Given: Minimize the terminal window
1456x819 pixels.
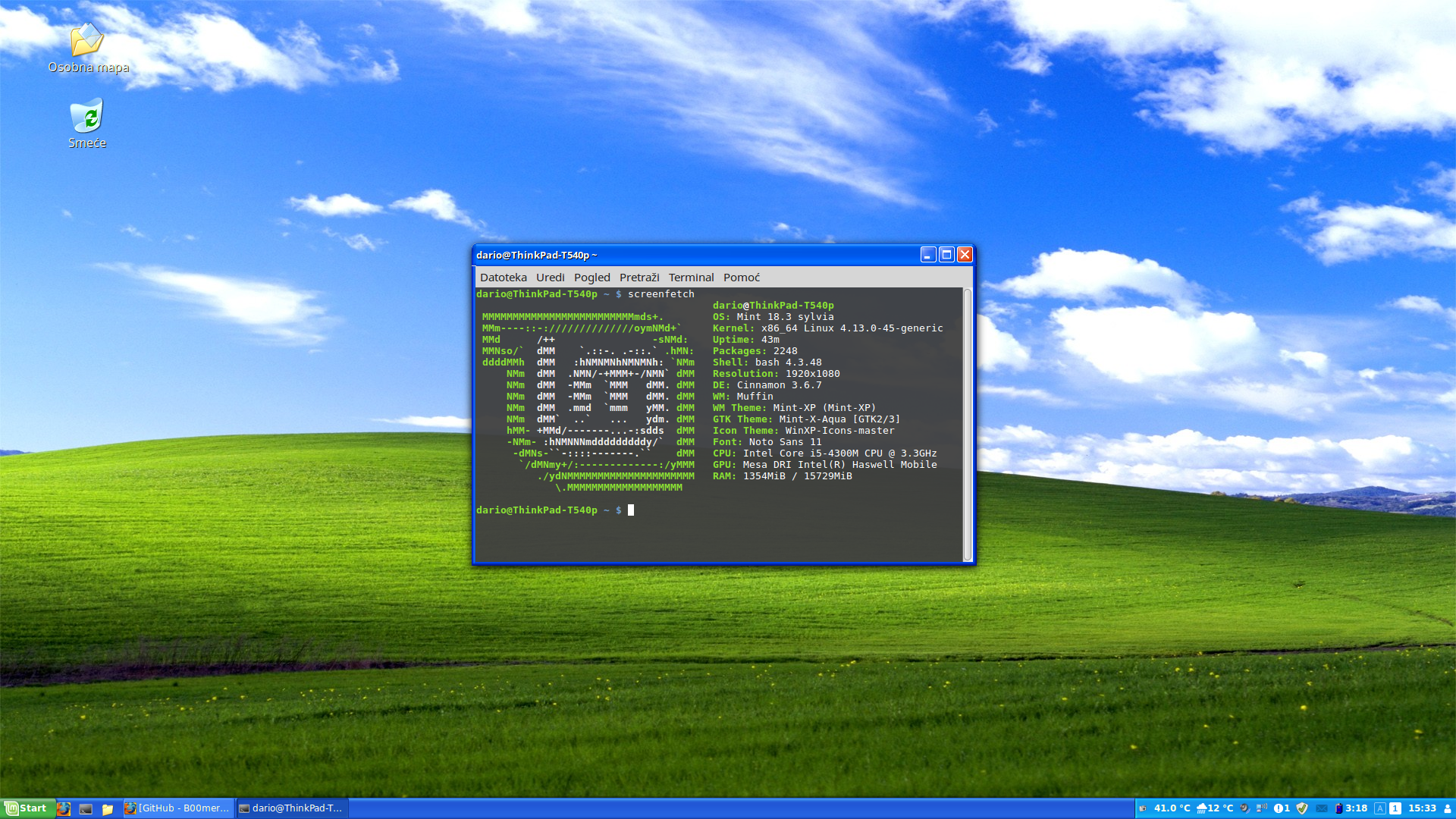Looking at the screenshot, I should [x=928, y=255].
